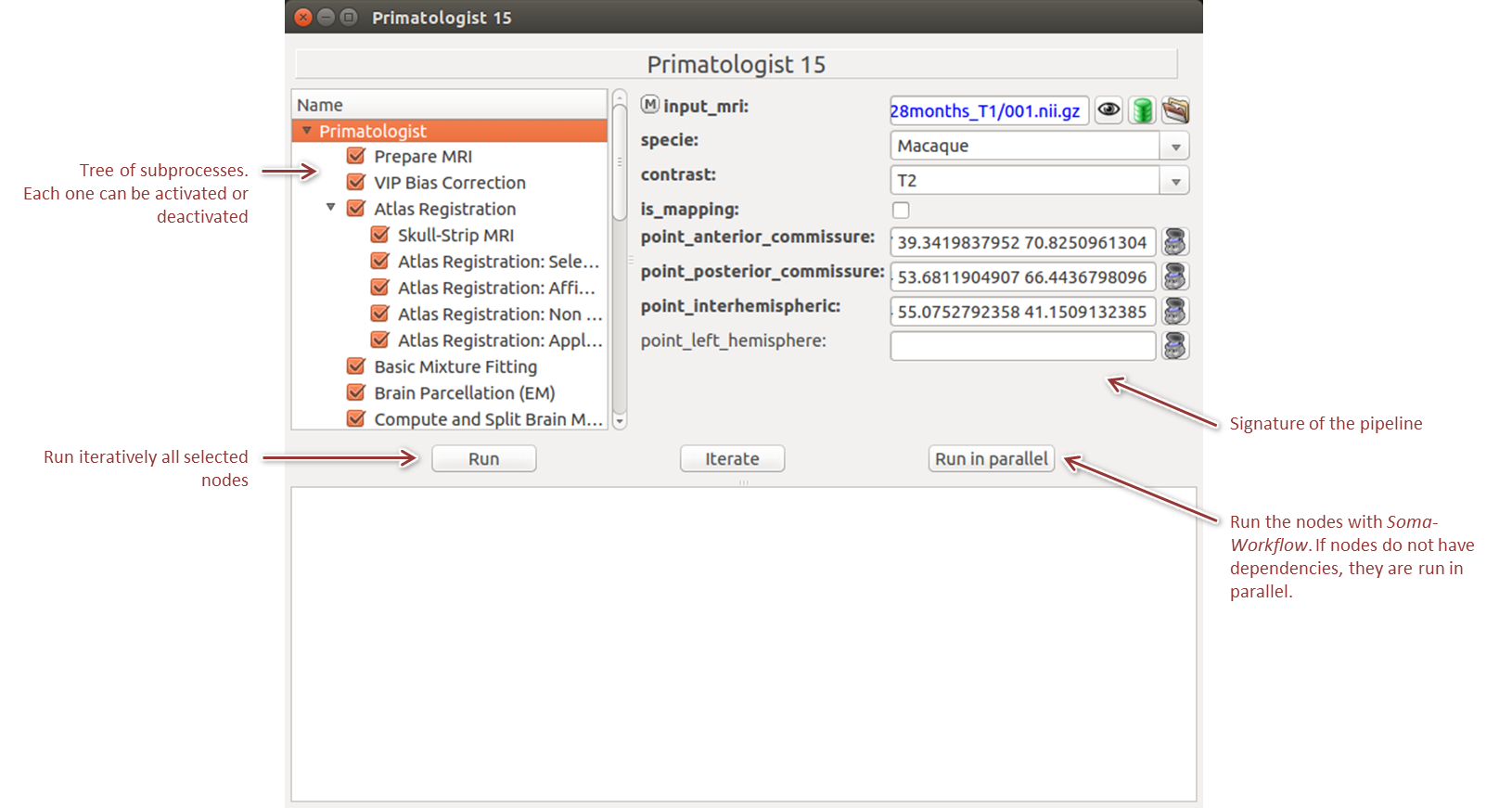Screen dimensions: 1512x808
Task: Select the Basic Mixture Fitting tree item
Action: click(x=455, y=366)
